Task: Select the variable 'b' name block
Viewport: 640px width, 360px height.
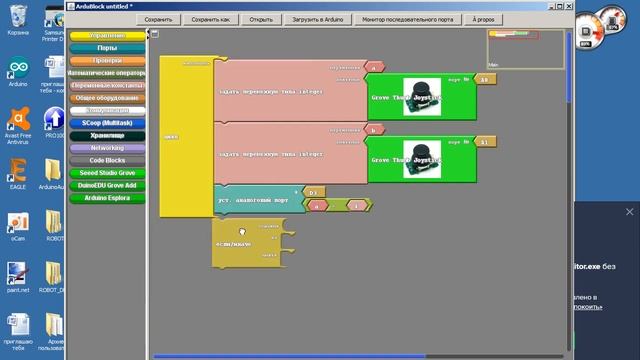Action: point(374,130)
